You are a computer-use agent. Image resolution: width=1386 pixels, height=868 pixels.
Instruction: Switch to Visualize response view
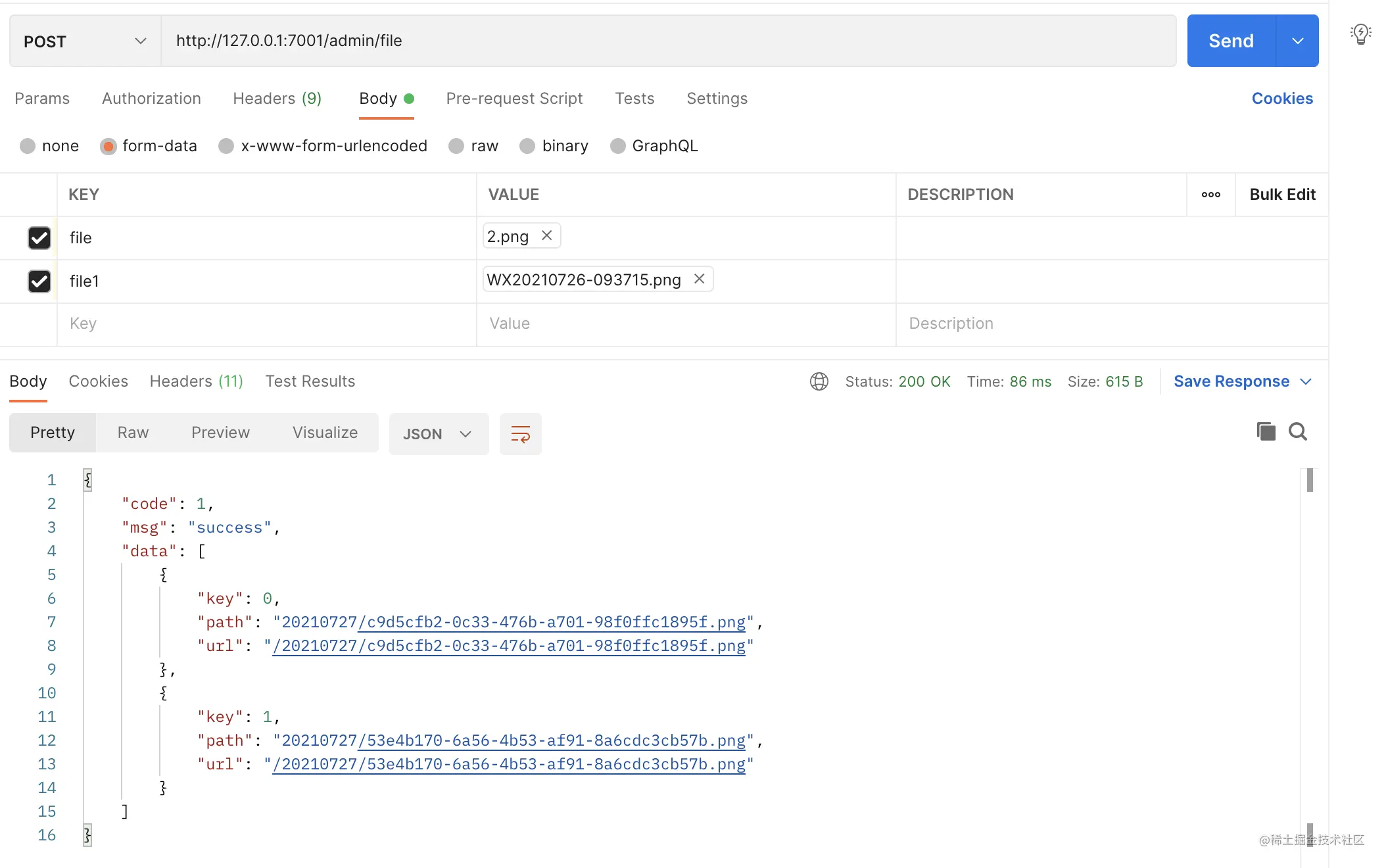pos(325,433)
